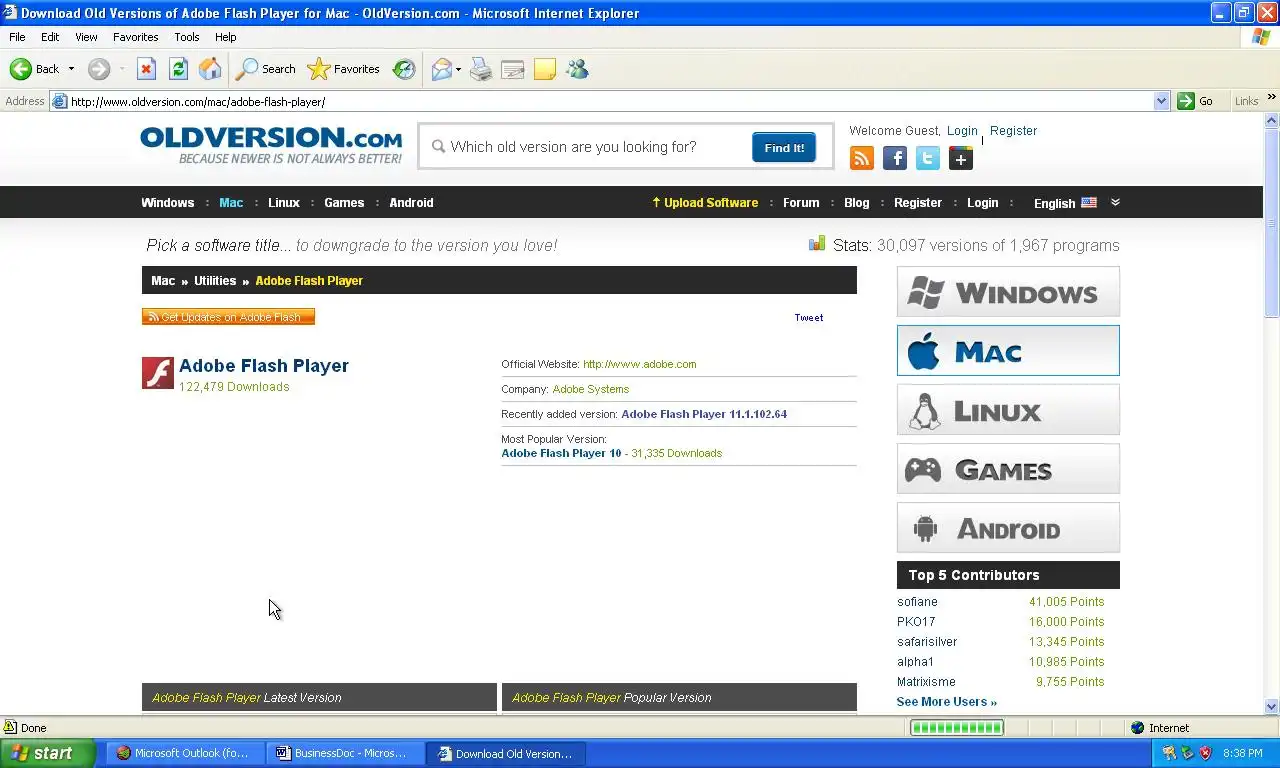Click the Edit toolbar icon
The image size is (1280, 768).
513,69
